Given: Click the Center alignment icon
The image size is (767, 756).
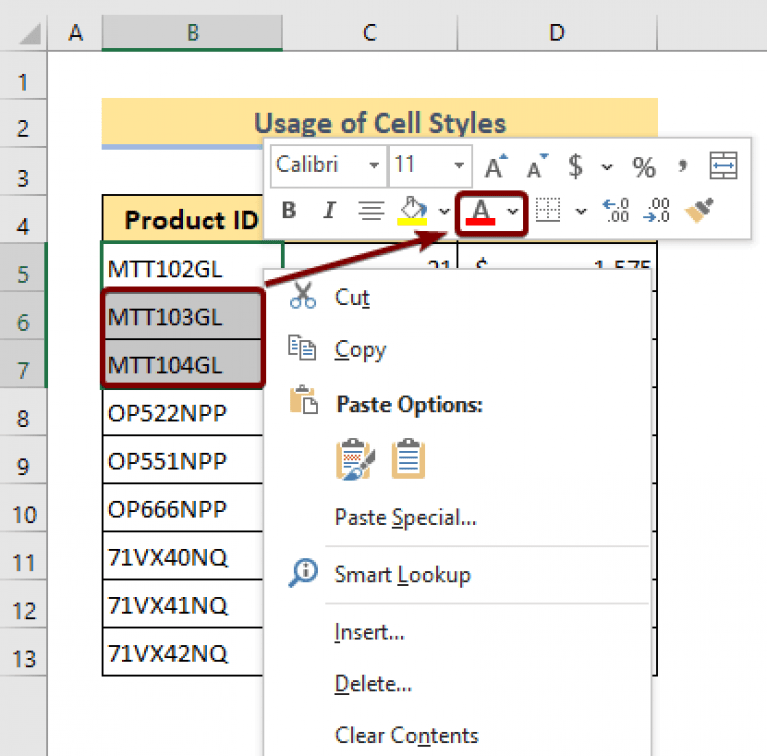Looking at the screenshot, I should coord(371,211).
